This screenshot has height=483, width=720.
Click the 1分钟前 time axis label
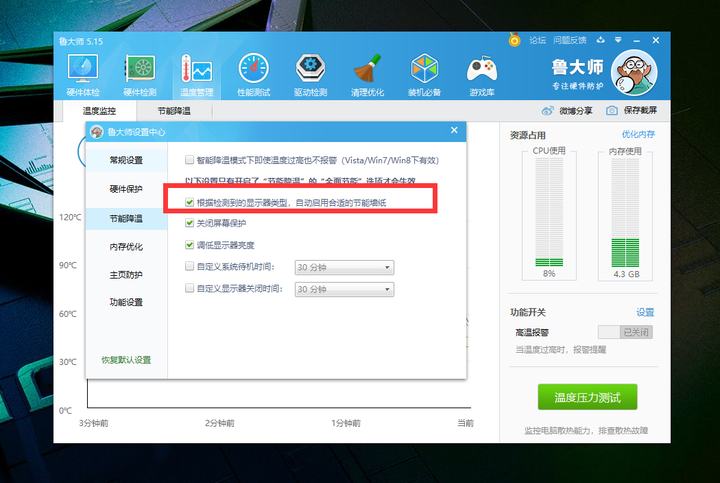pyautogui.click(x=346, y=423)
